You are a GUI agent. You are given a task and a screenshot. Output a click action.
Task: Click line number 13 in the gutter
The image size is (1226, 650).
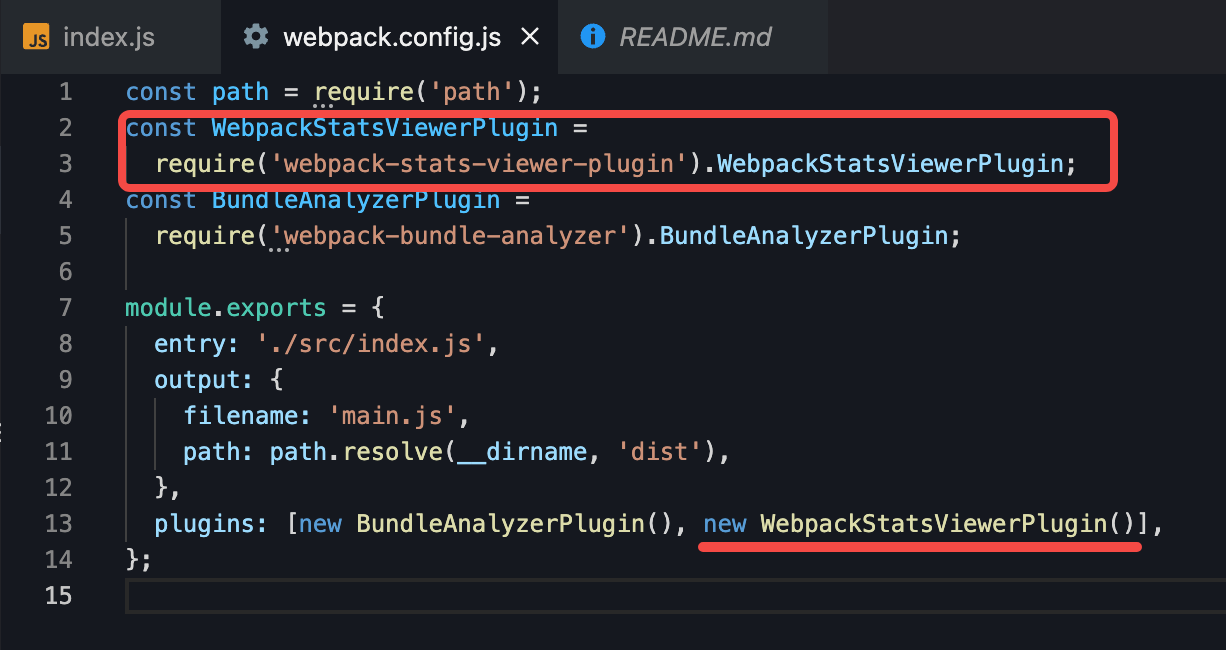point(58,524)
